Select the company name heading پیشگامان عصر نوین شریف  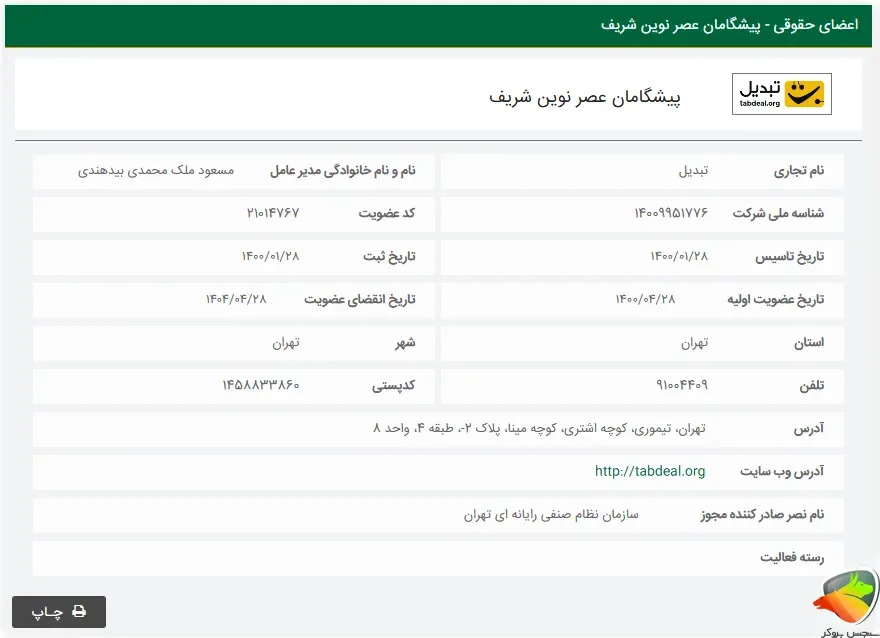[585, 97]
